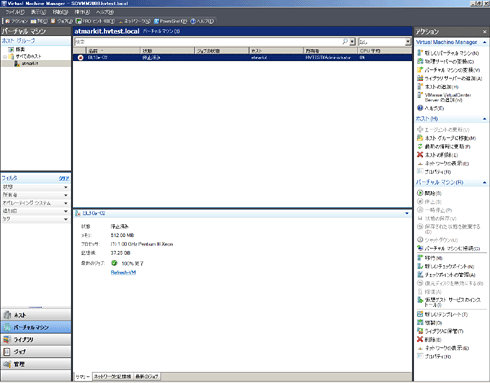
Task: Switch to the Latest Job tab
Action: point(147,376)
